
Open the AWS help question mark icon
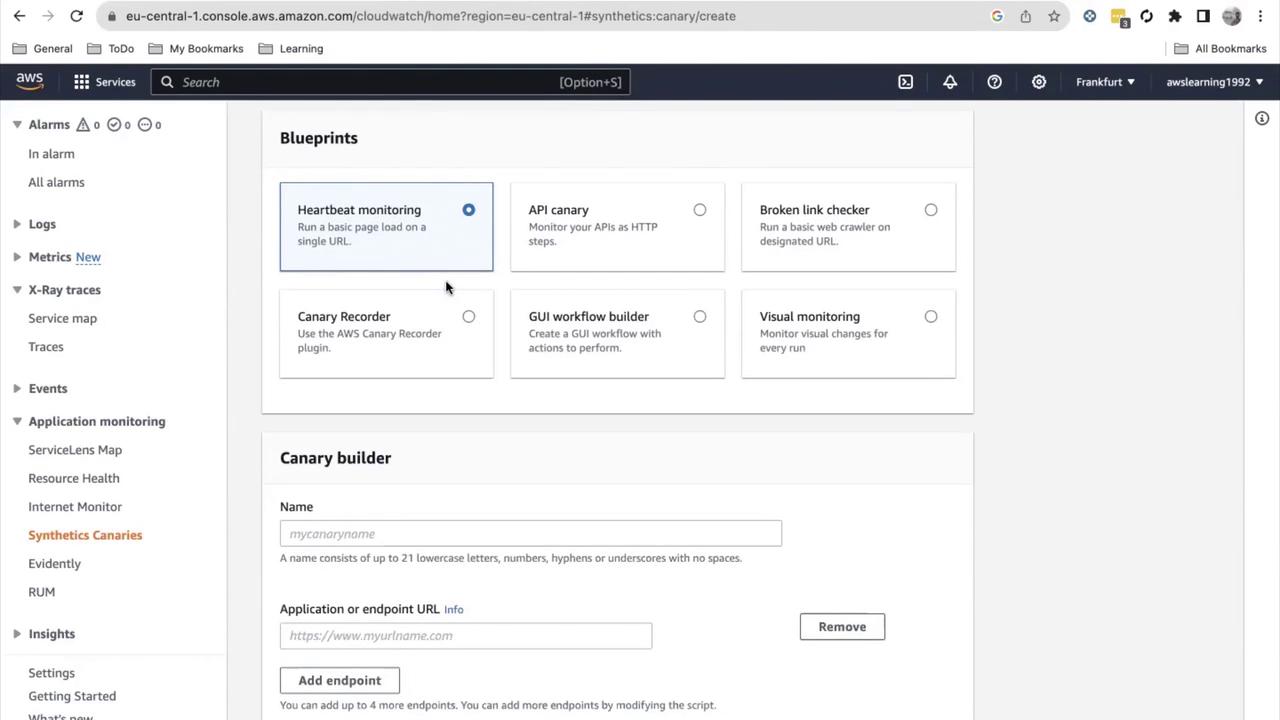click(x=994, y=82)
